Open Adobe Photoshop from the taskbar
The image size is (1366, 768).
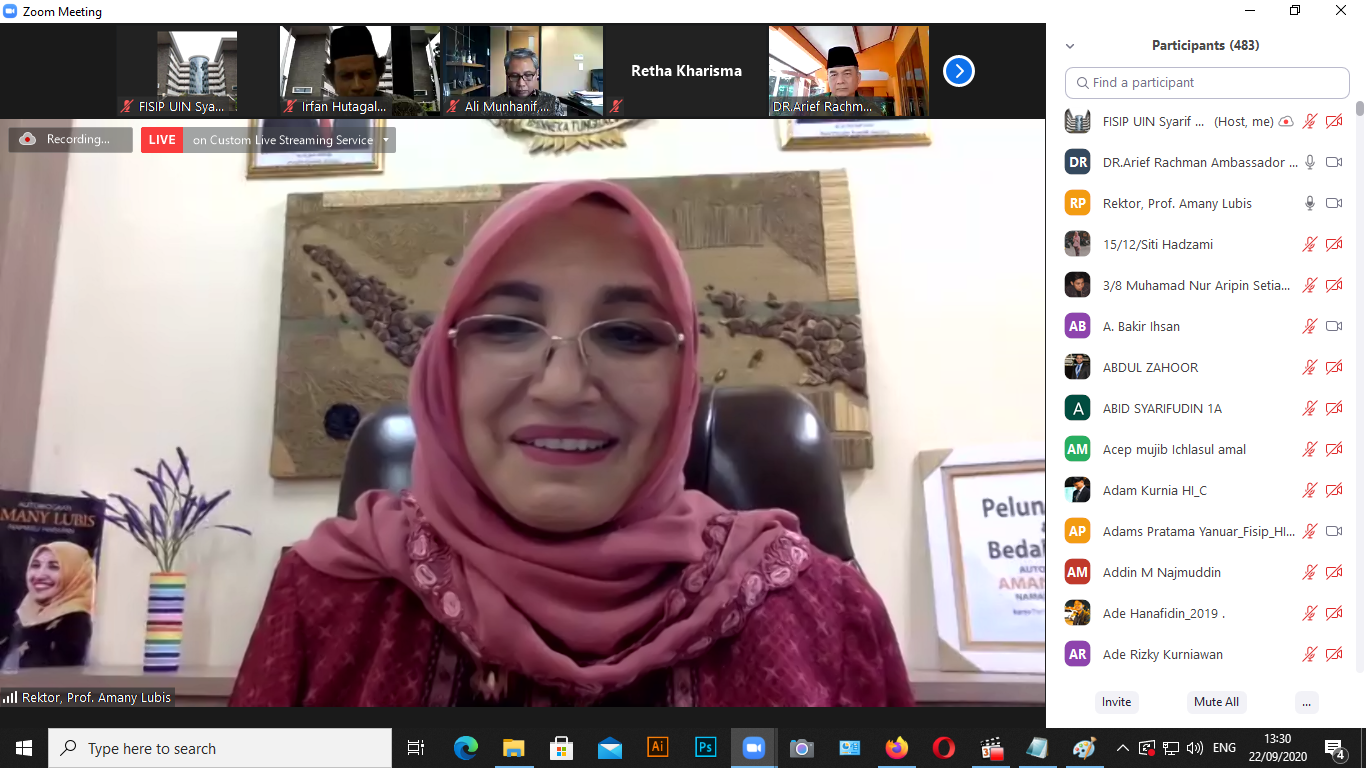(x=705, y=748)
